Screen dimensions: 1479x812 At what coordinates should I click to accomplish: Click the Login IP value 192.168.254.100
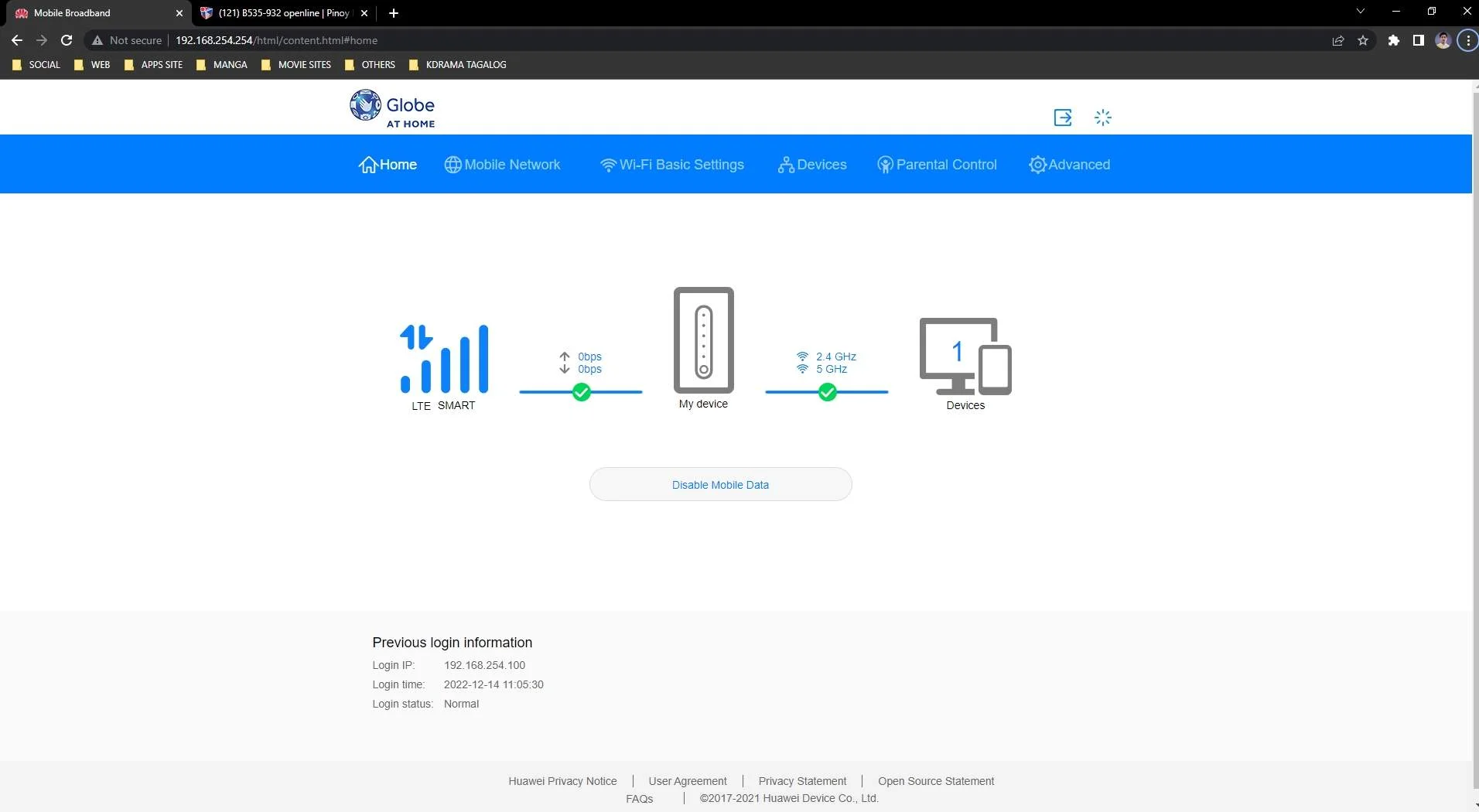point(484,665)
